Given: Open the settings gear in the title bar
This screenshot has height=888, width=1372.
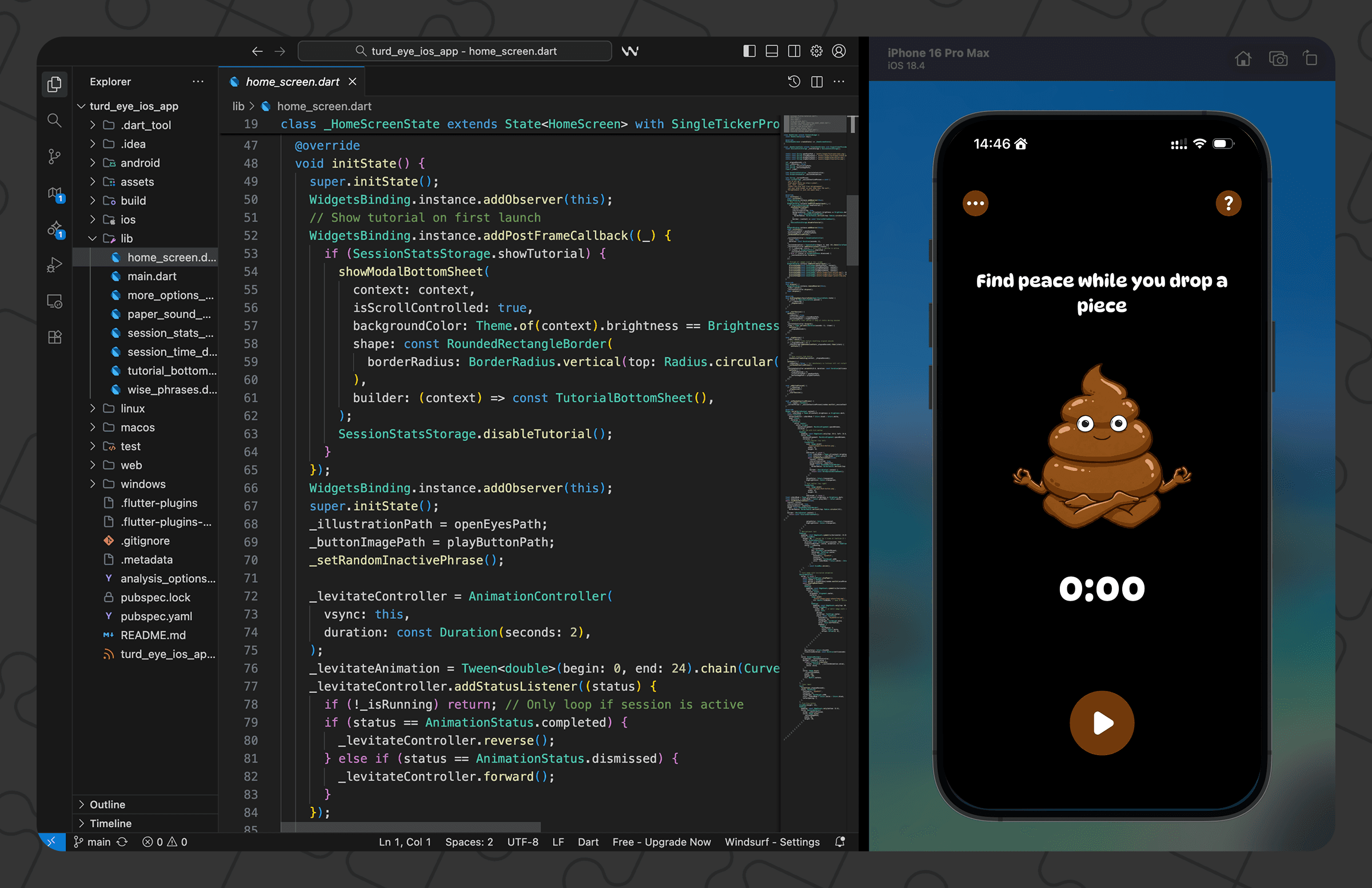Looking at the screenshot, I should pyautogui.click(x=816, y=51).
